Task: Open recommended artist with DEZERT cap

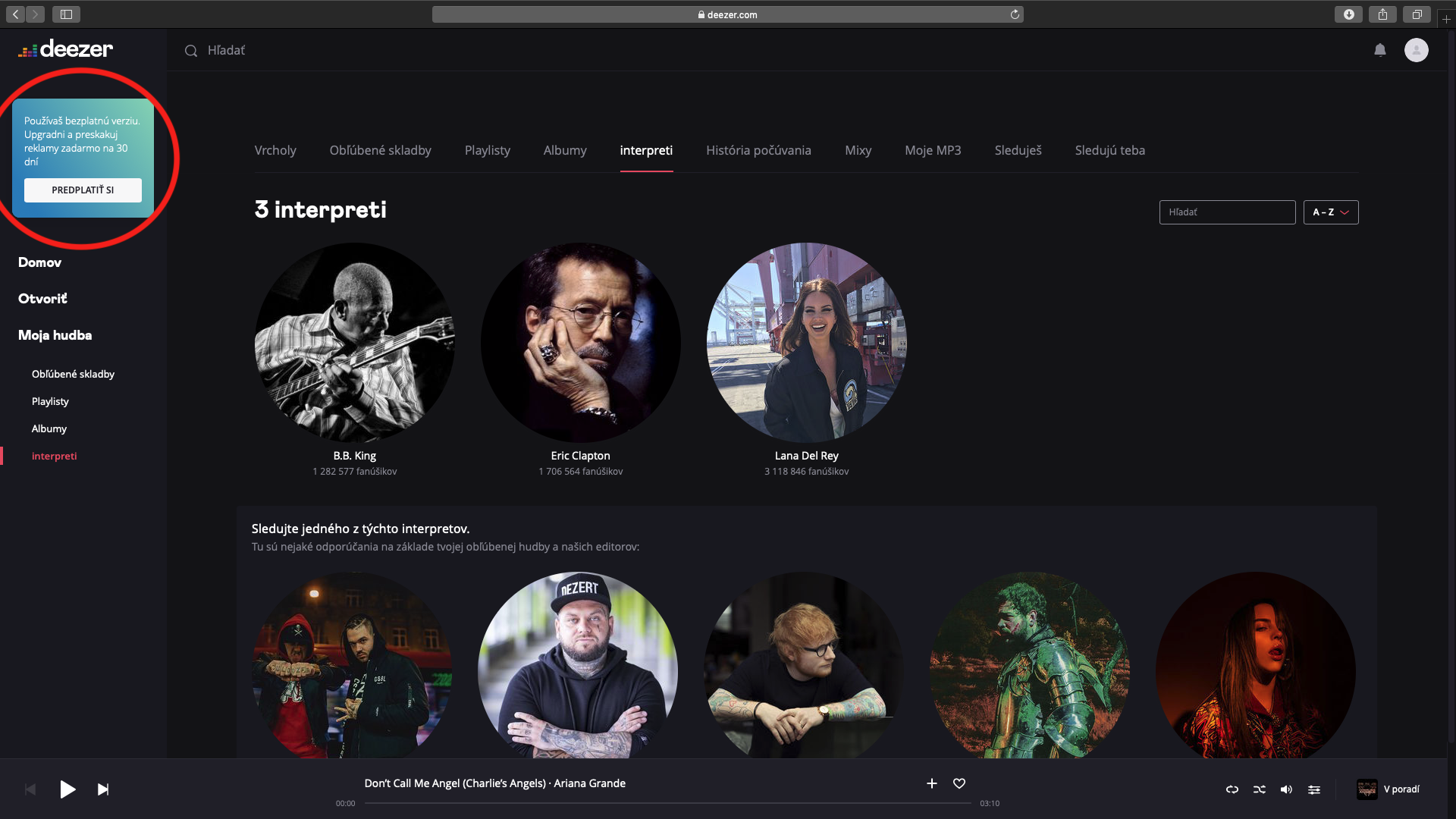Action: coord(578,666)
